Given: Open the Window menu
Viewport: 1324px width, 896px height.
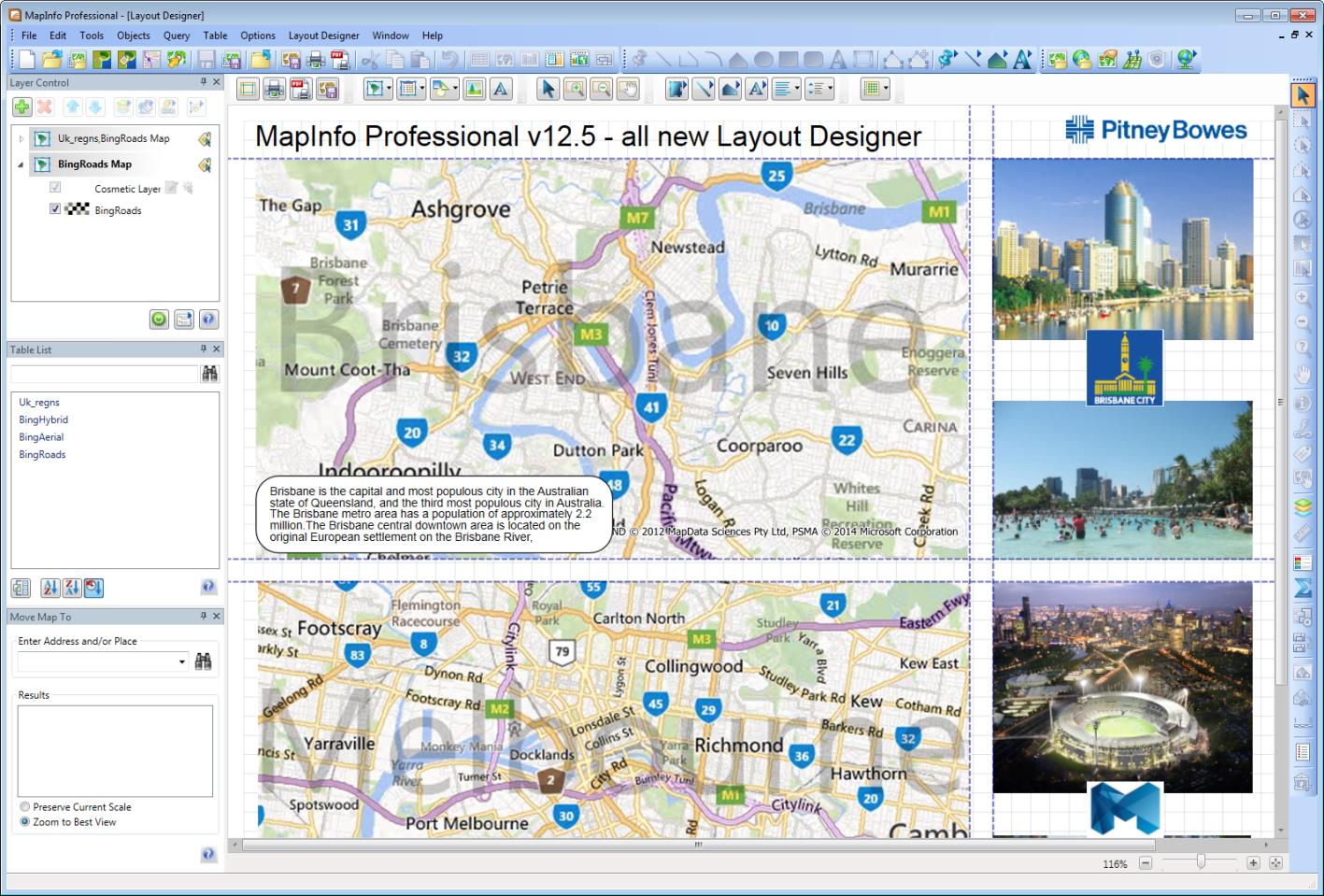Looking at the screenshot, I should tap(391, 36).
